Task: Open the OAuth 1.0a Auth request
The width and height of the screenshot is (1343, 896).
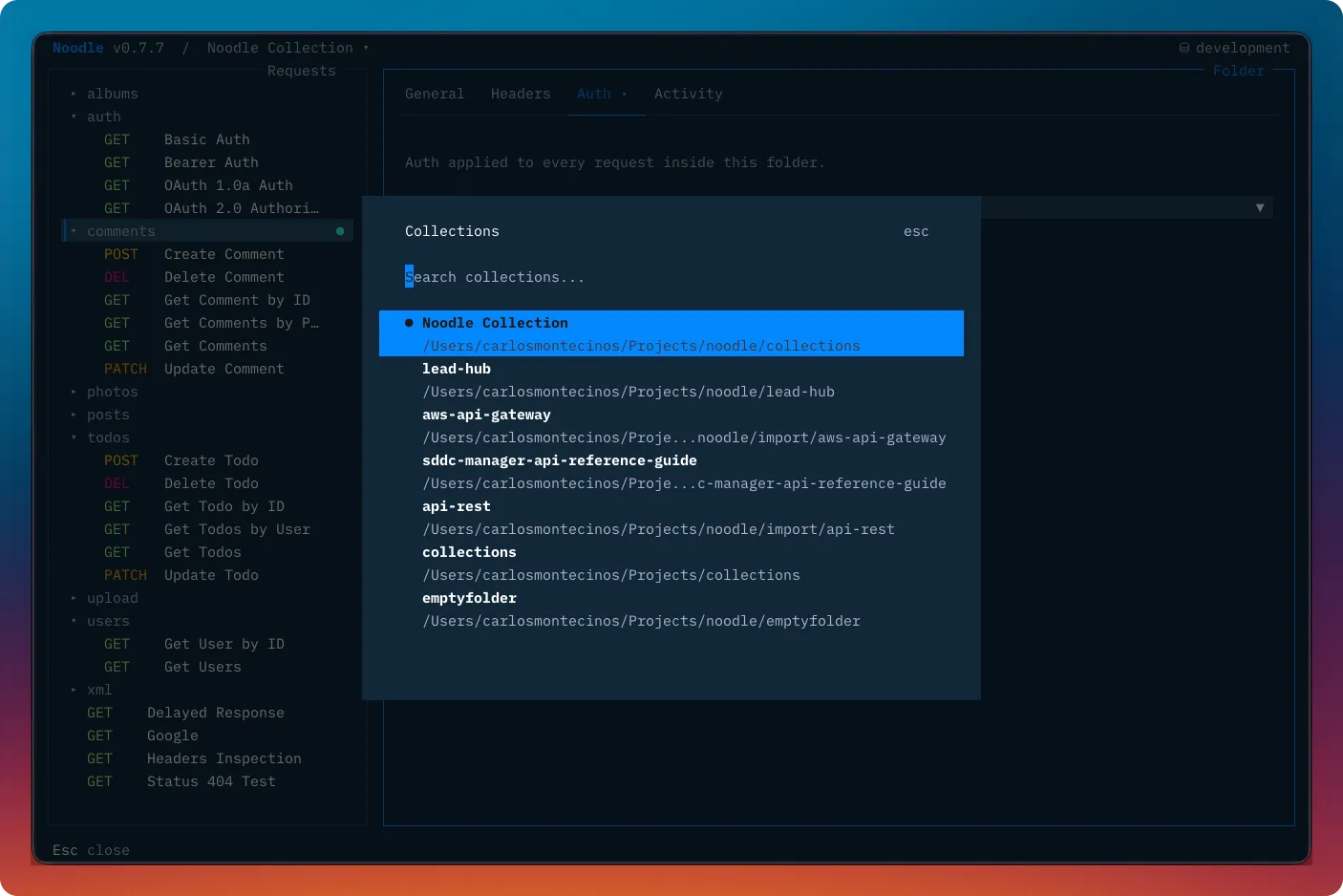Action: pos(207,185)
